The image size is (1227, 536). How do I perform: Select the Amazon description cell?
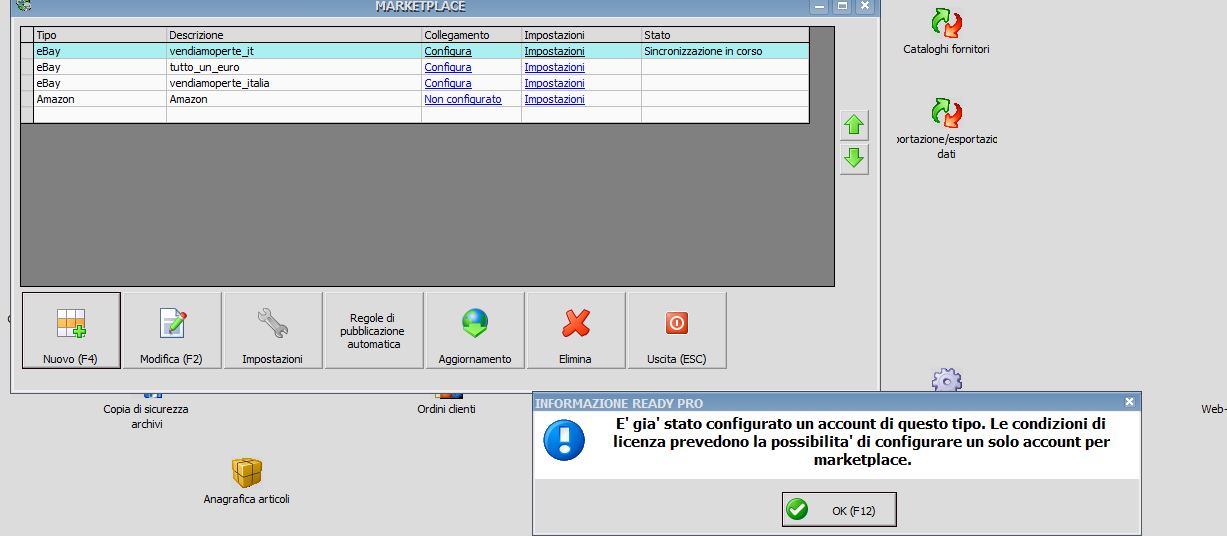(294, 99)
